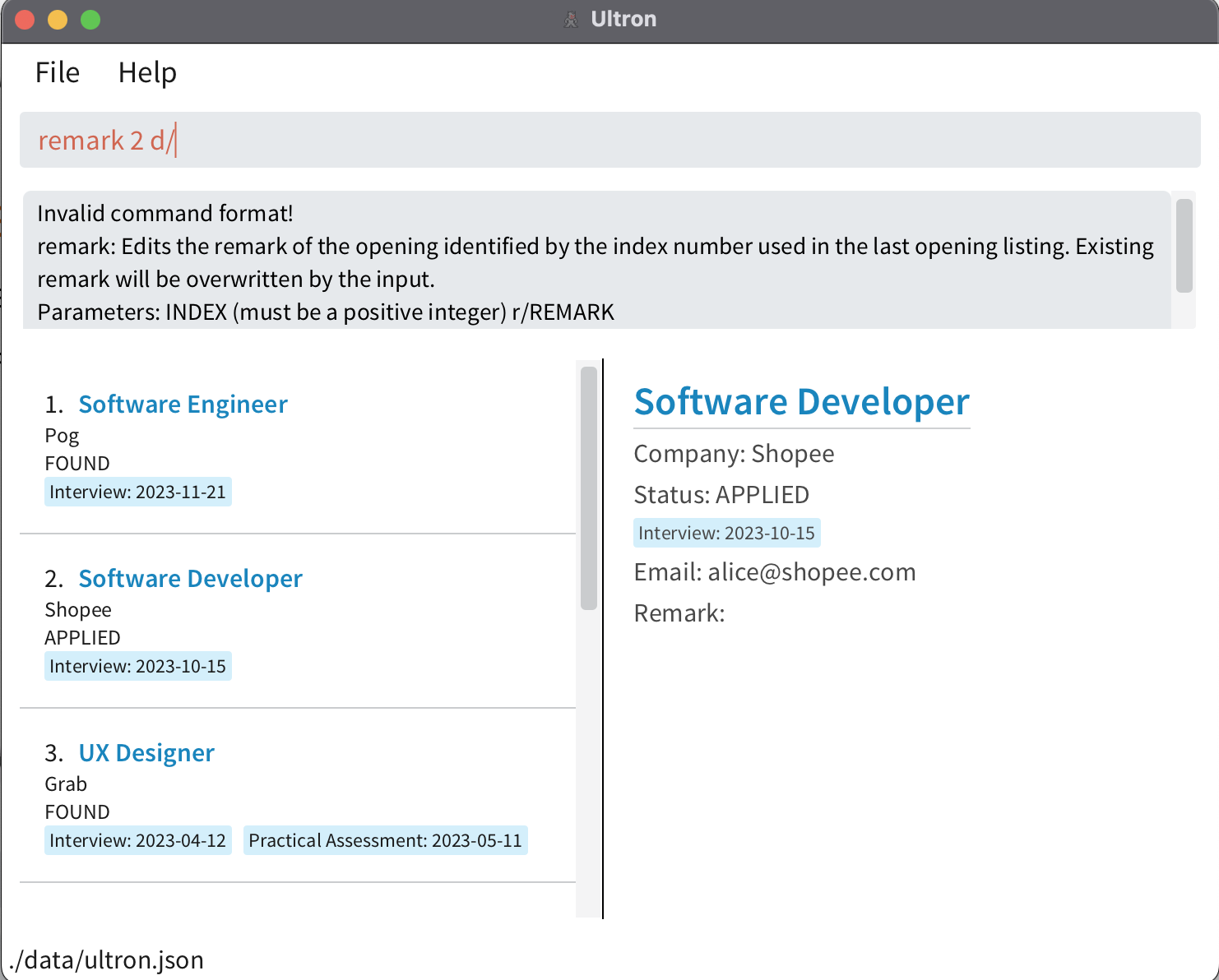
Task: Open the Help menu
Action: (147, 72)
